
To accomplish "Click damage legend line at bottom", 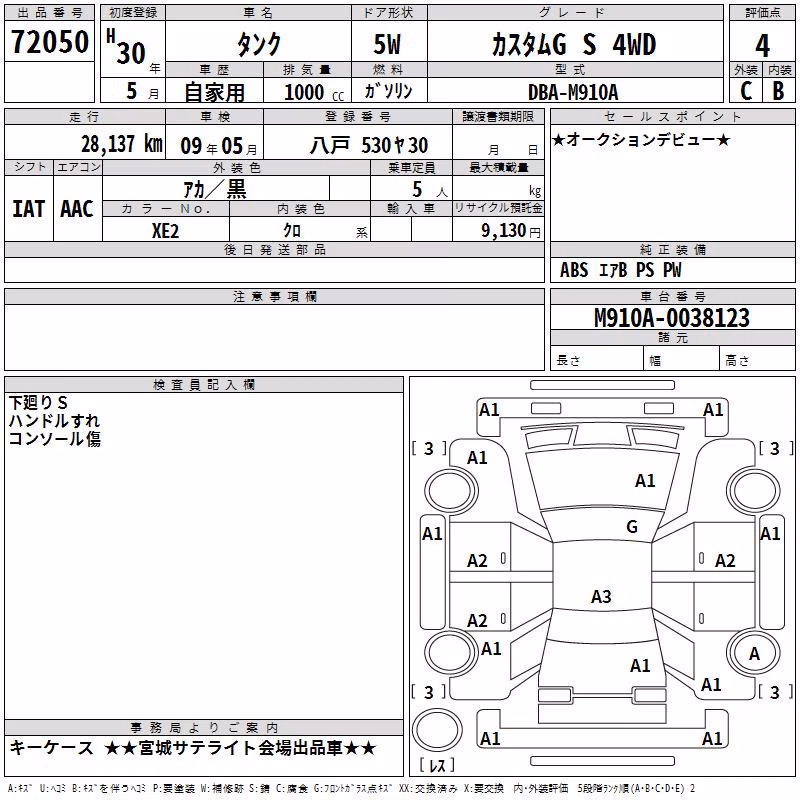I will tap(352, 788).
